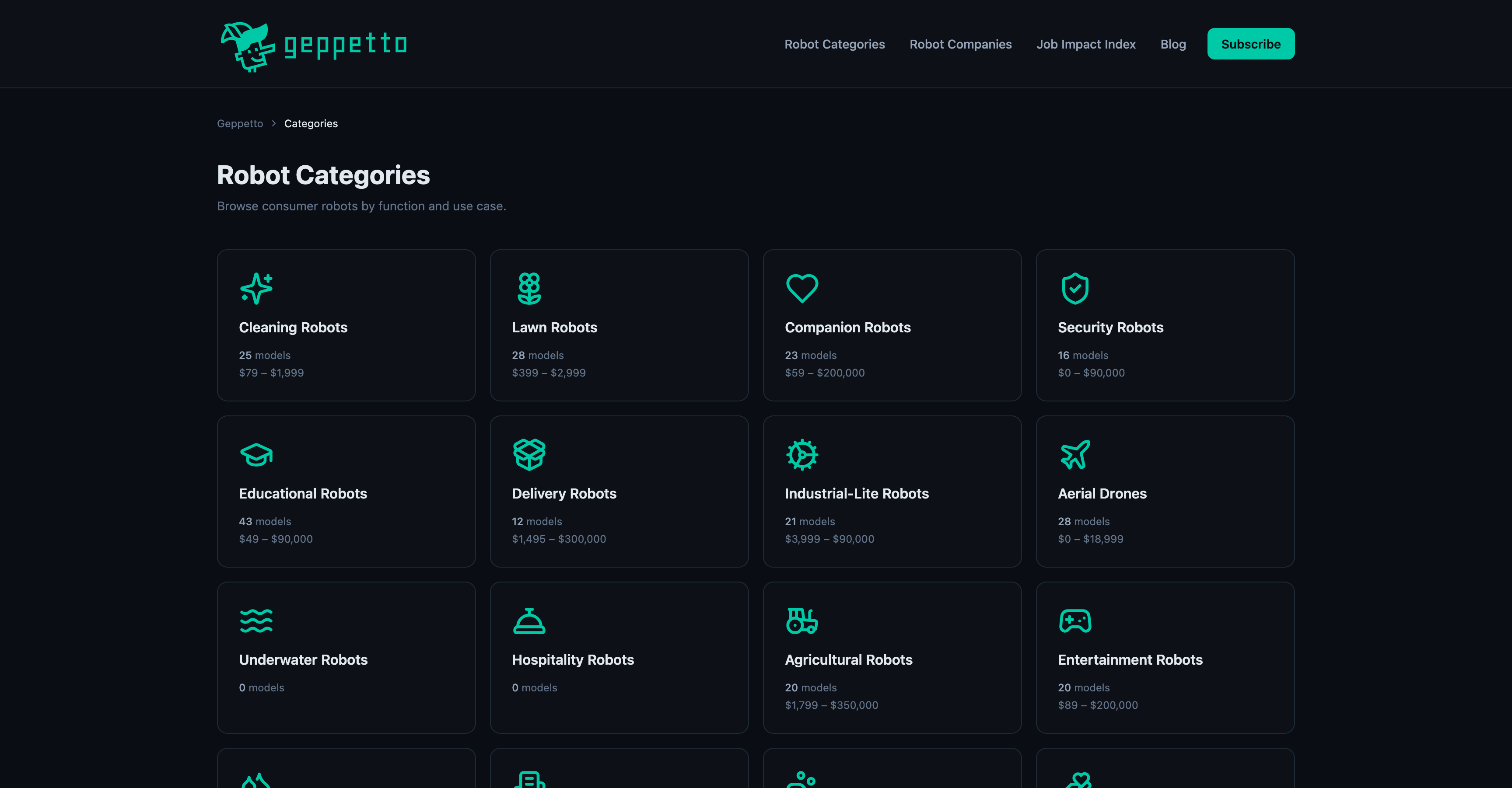The height and width of the screenshot is (788, 1512).
Task: Click '28 models' under Aerial Drones
Action: (x=1084, y=521)
